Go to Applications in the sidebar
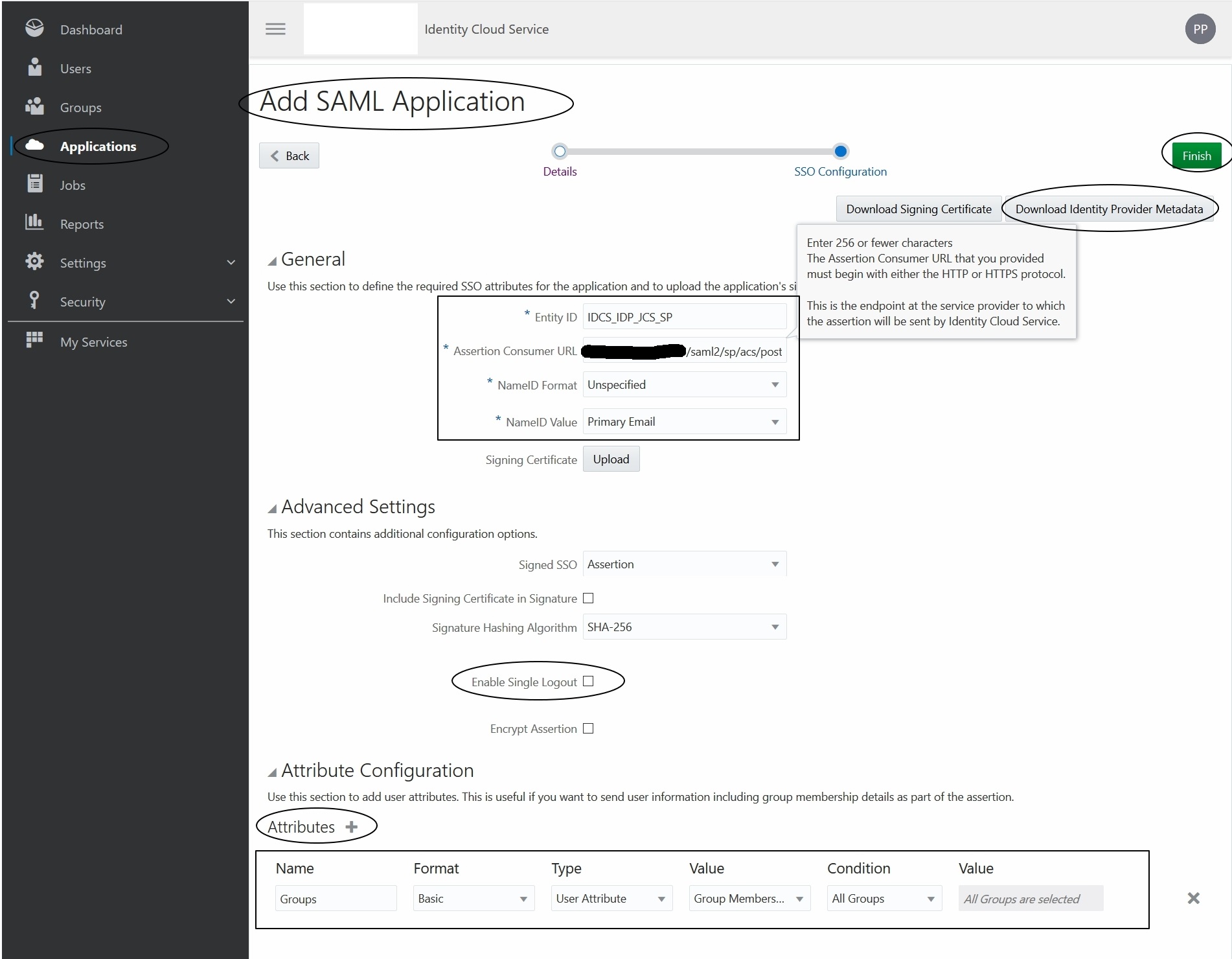The width and height of the screenshot is (1232, 959). (98, 146)
